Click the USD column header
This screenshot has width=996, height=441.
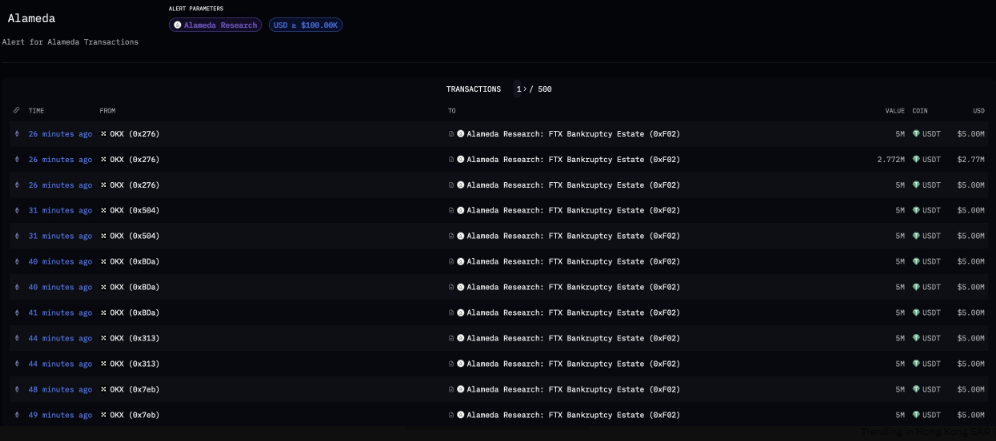(x=979, y=111)
